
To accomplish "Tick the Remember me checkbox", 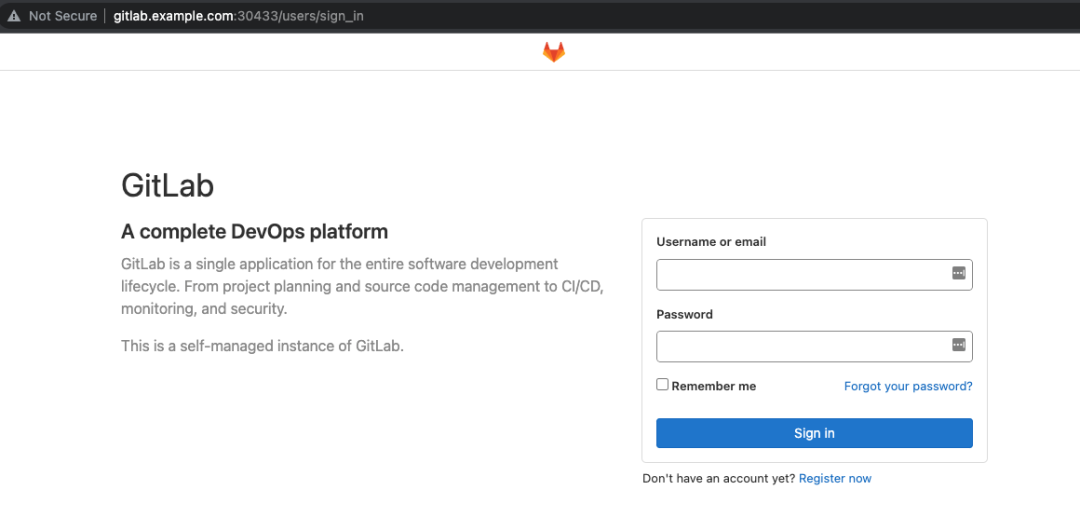I will tap(662, 385).
